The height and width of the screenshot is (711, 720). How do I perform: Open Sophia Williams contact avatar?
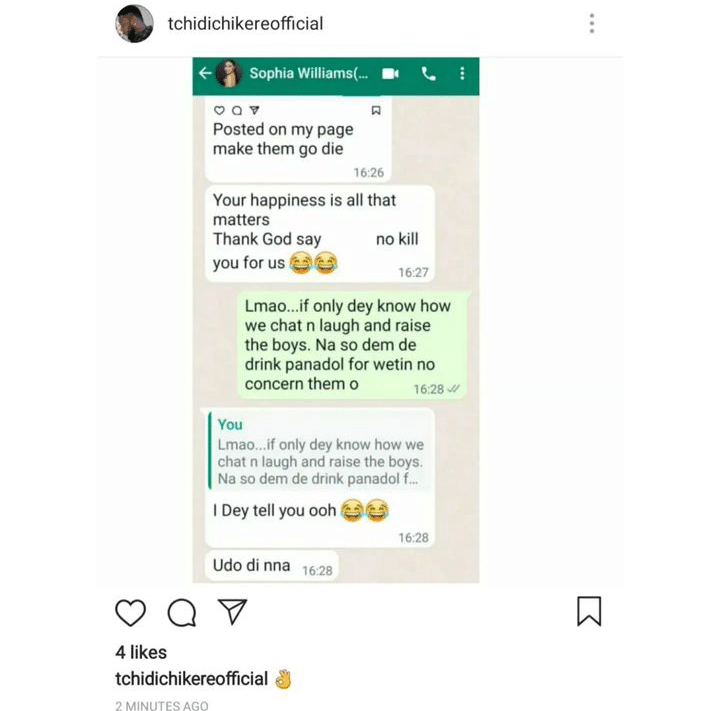(x=229, y=73)
